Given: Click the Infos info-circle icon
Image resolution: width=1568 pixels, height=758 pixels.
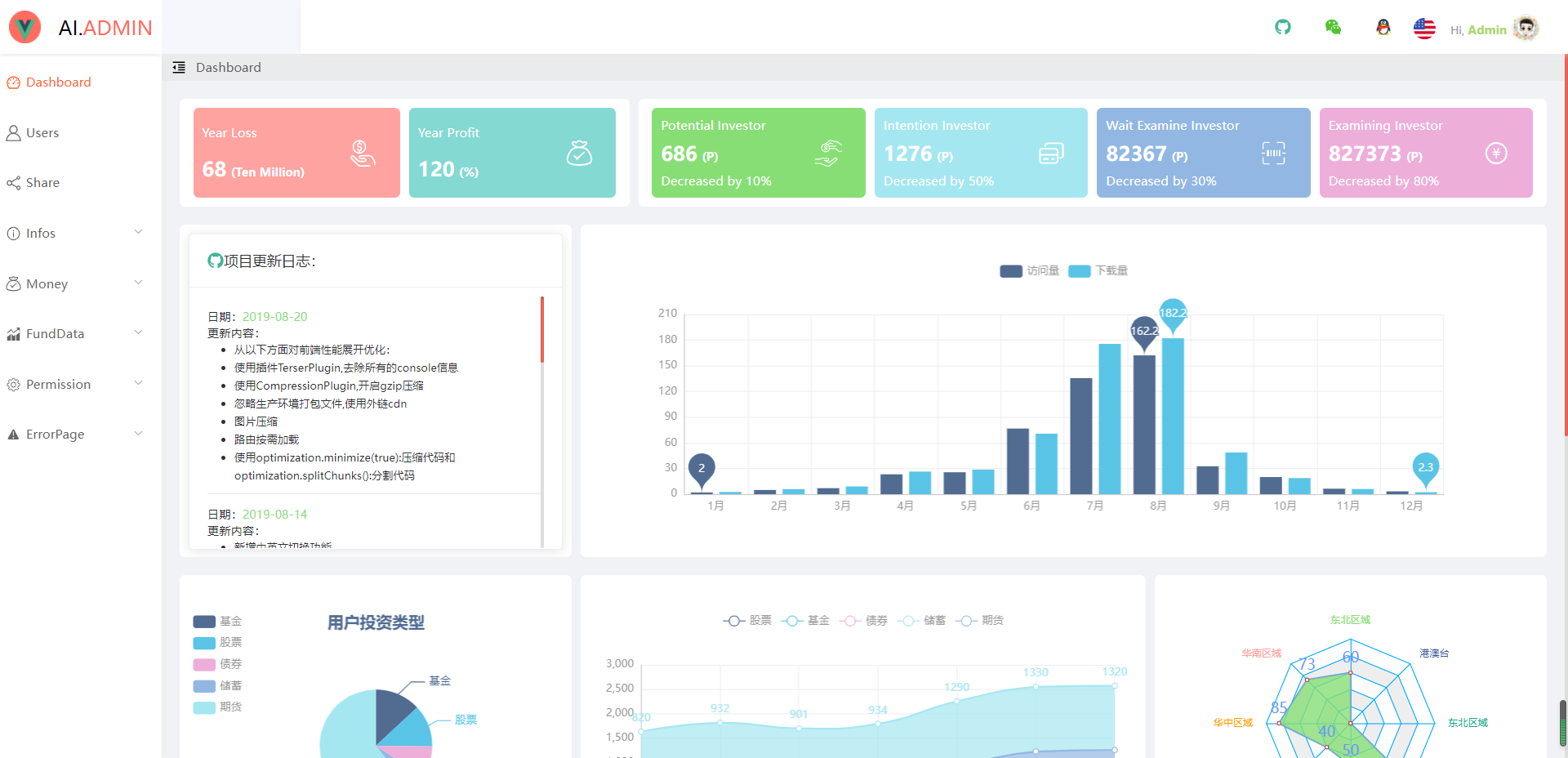Looking at the screenshot, I should pos(13,234).
